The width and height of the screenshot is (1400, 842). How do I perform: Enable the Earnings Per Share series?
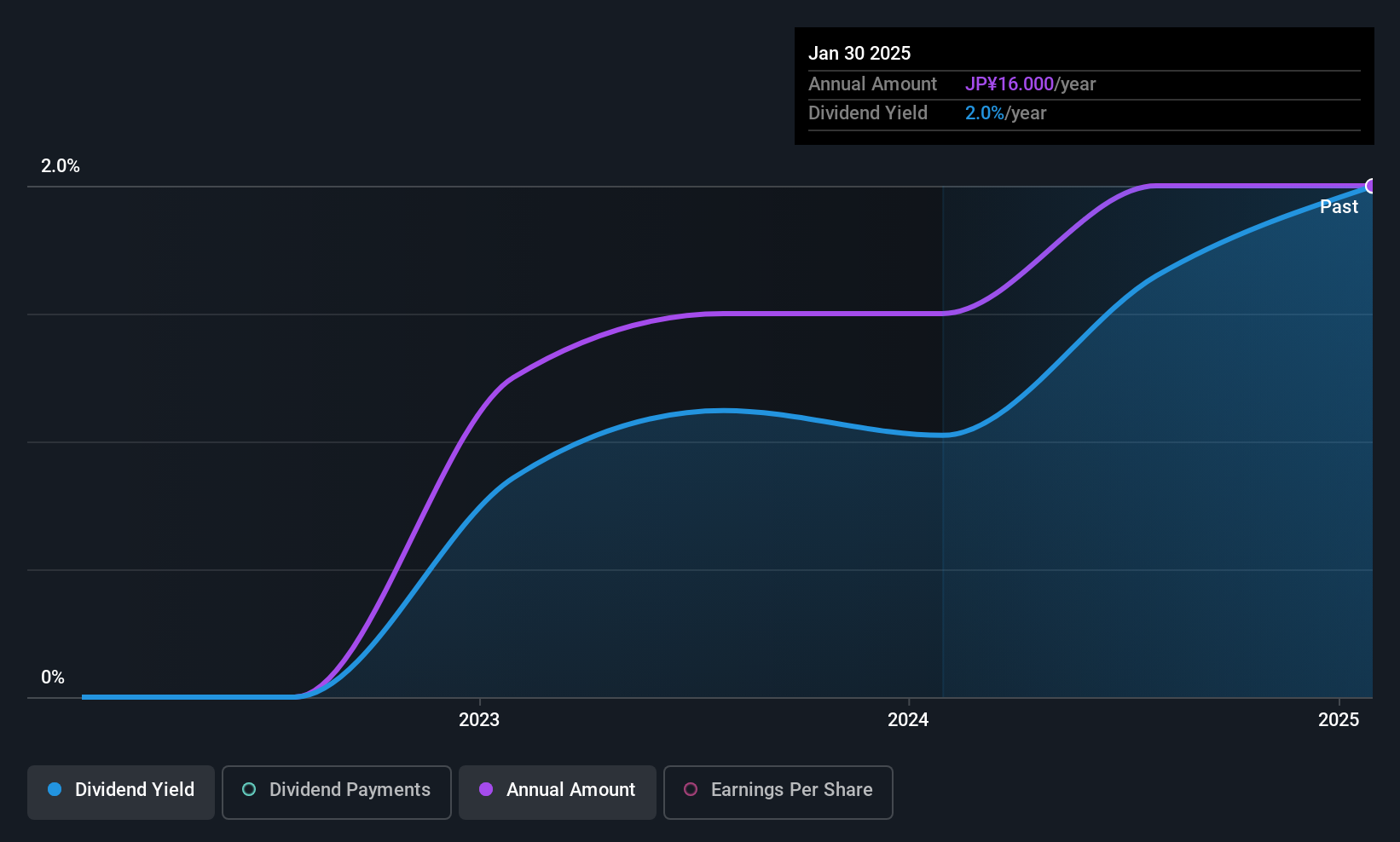[x=778, y=793]
